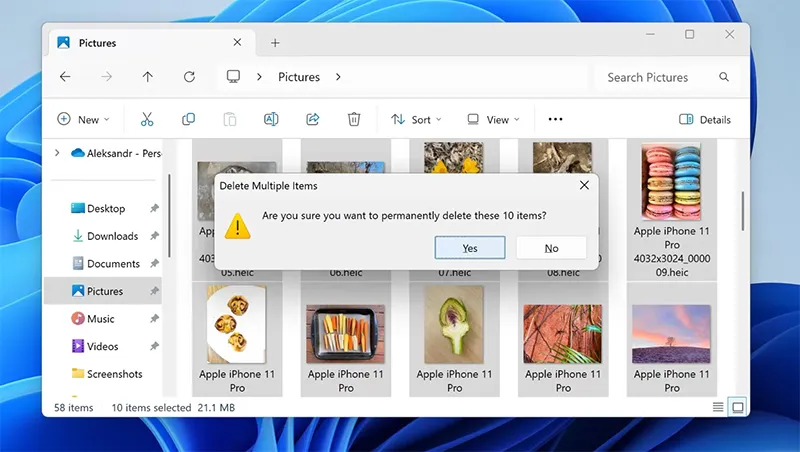The width and height of the screenshot is (800, 452).
Task: Click the navigation pane scrollbar
Action: (x=169, y=215)
